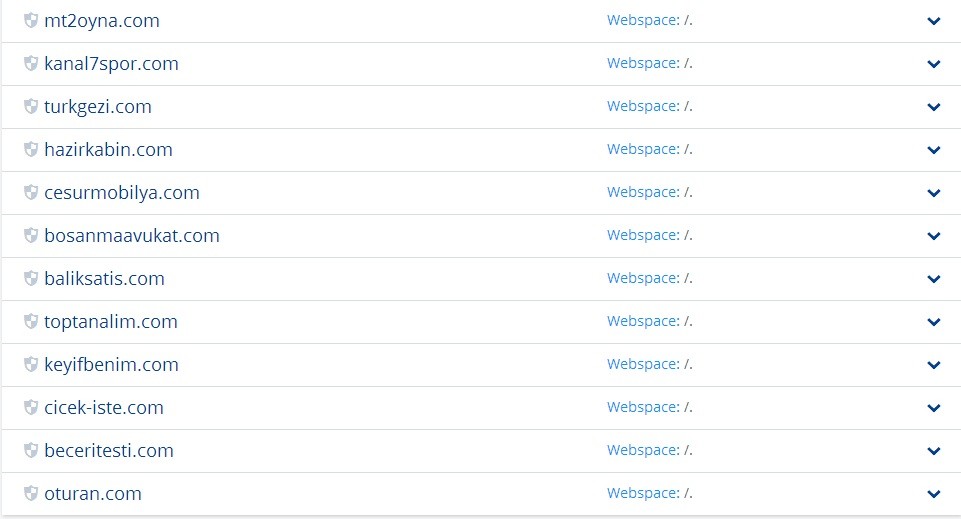961x519 pixels.
Task: Click the shield icon beside keyifbenim.com
Action: coord(31,364)
